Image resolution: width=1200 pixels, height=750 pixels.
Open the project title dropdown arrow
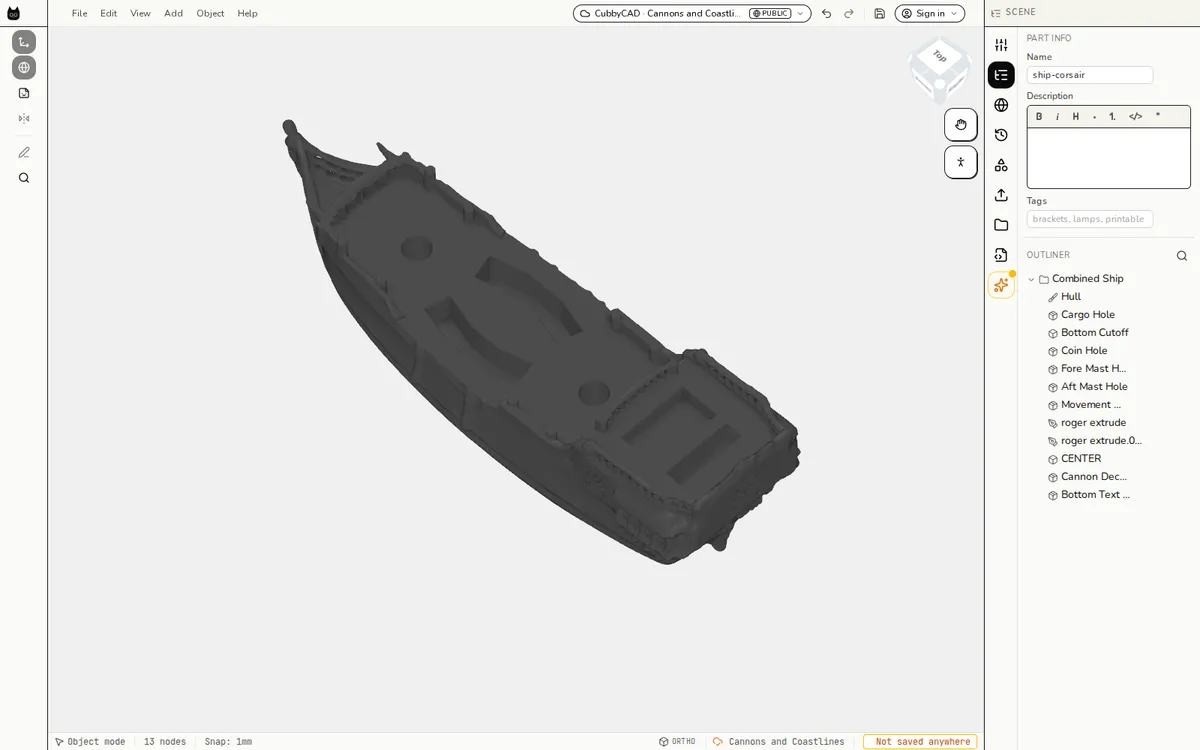point(800,13)
